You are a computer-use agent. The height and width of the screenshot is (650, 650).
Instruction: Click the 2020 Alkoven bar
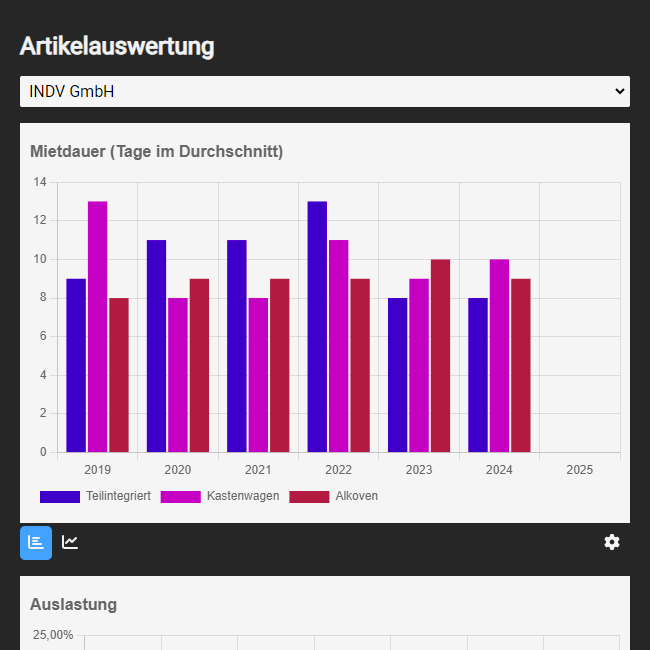click(199, 366)
